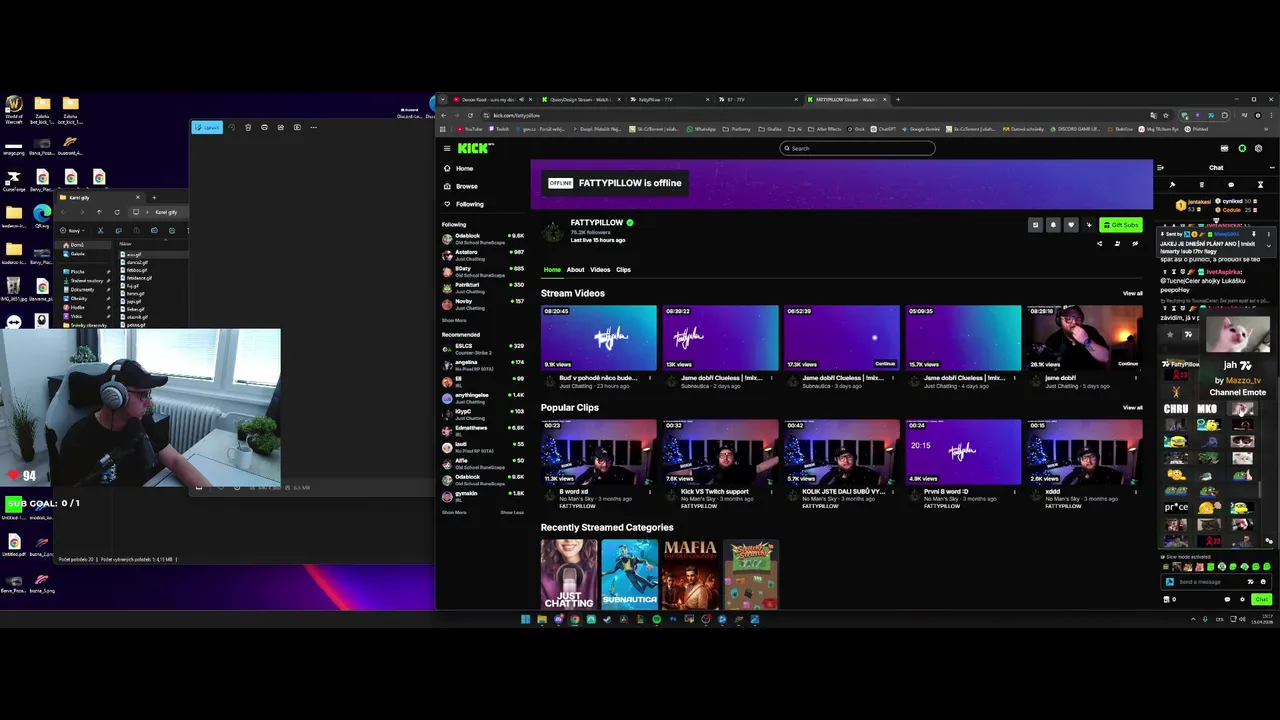Click the Gift Subs button
1280x720 pixels.
coord(1121,225)
